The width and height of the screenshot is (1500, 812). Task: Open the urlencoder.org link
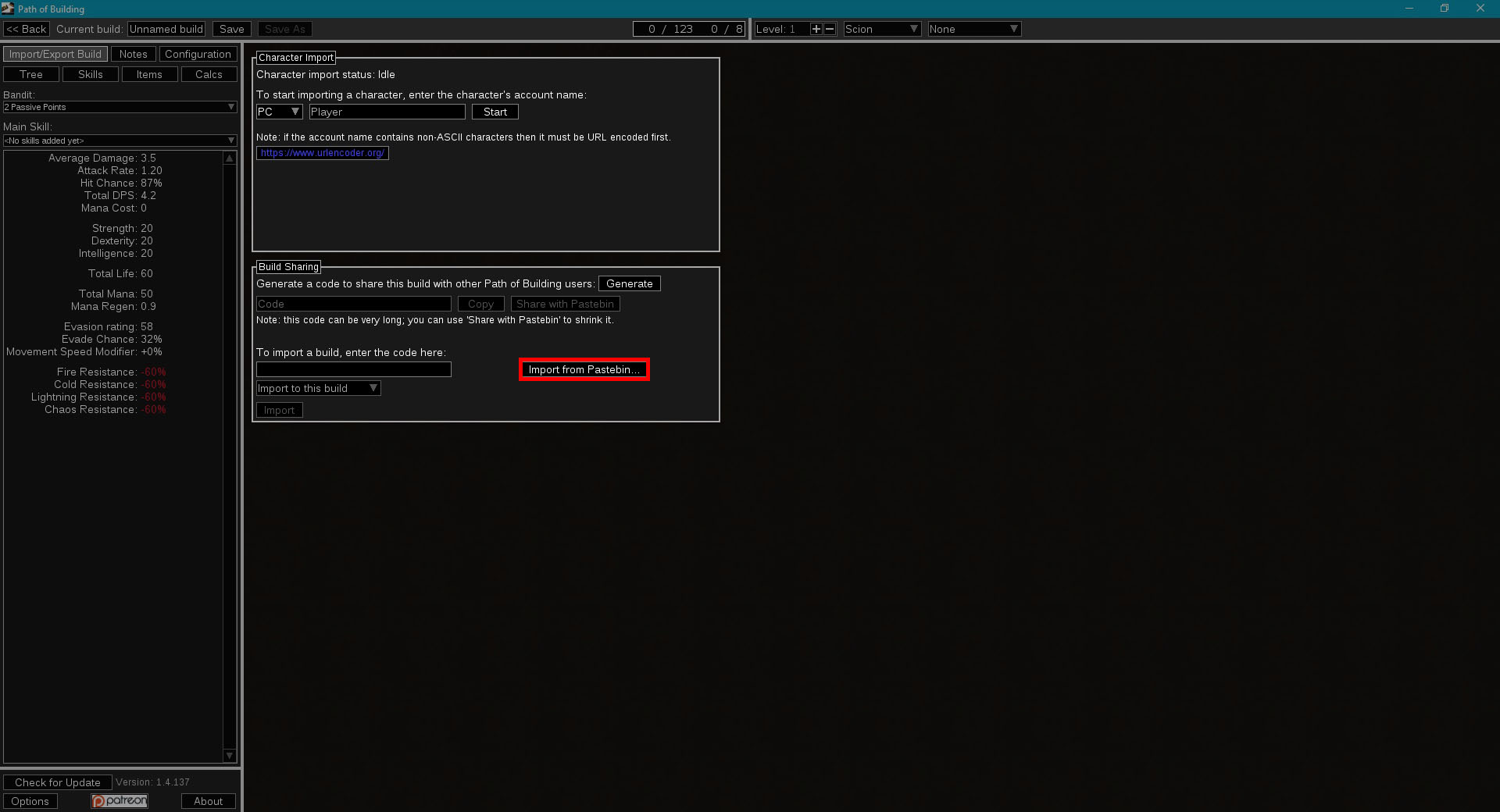point(323,153)
